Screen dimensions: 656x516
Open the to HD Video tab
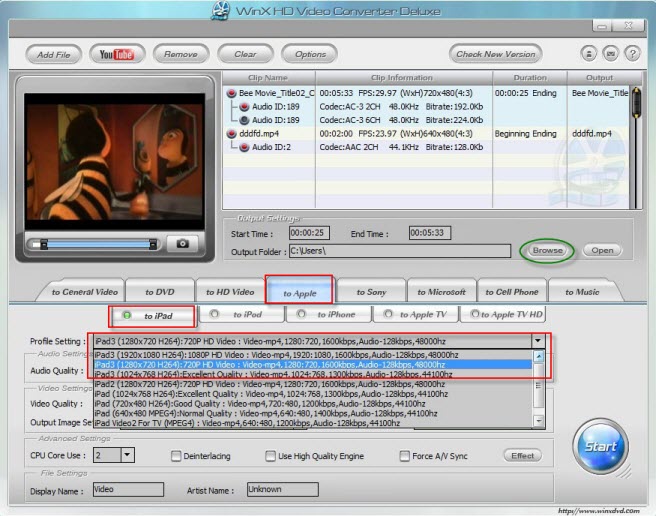[x=230, y=292]
